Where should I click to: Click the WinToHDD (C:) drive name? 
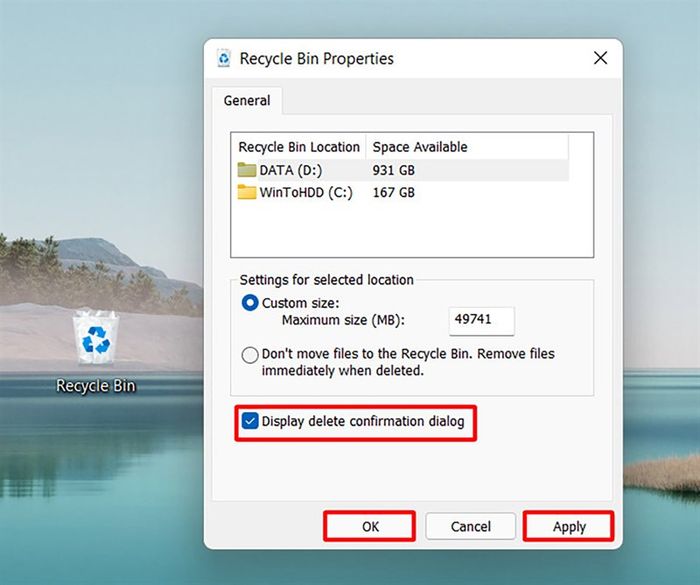(306, 192)
